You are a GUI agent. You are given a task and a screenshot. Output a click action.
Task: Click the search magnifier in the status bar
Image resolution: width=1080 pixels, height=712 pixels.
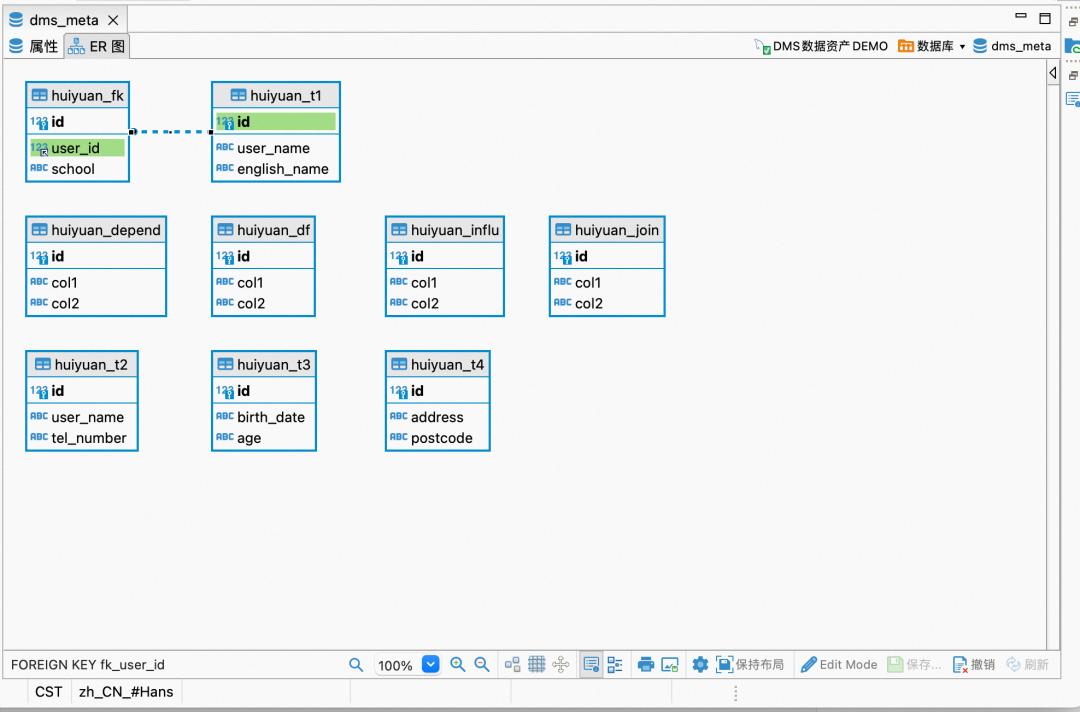[x=356, y=664]
